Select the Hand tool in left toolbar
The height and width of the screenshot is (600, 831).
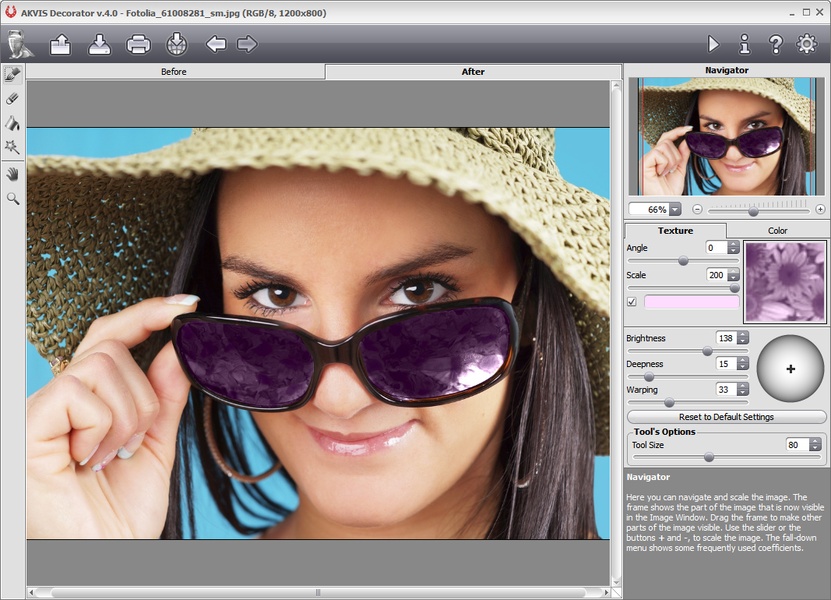click(x=13, y=174)
